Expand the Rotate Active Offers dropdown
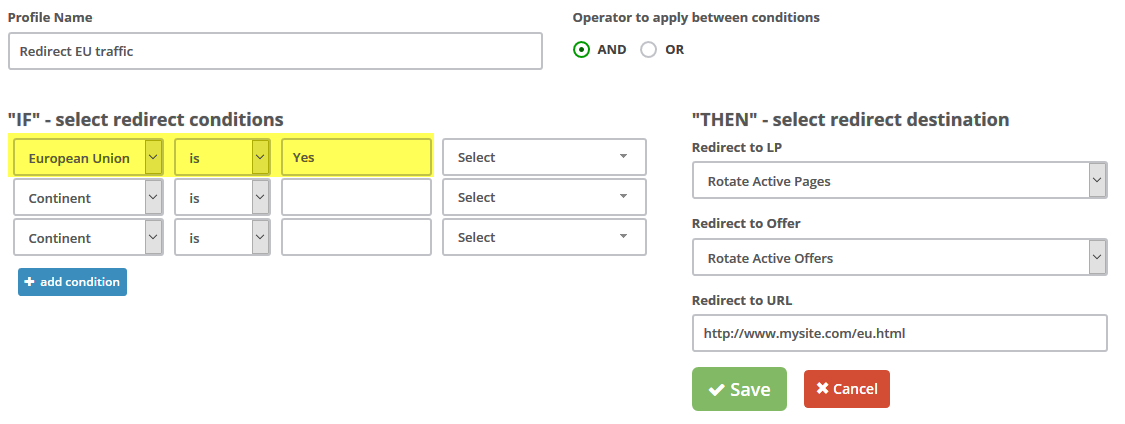1125x424 pixels. [x=899, y=258]
